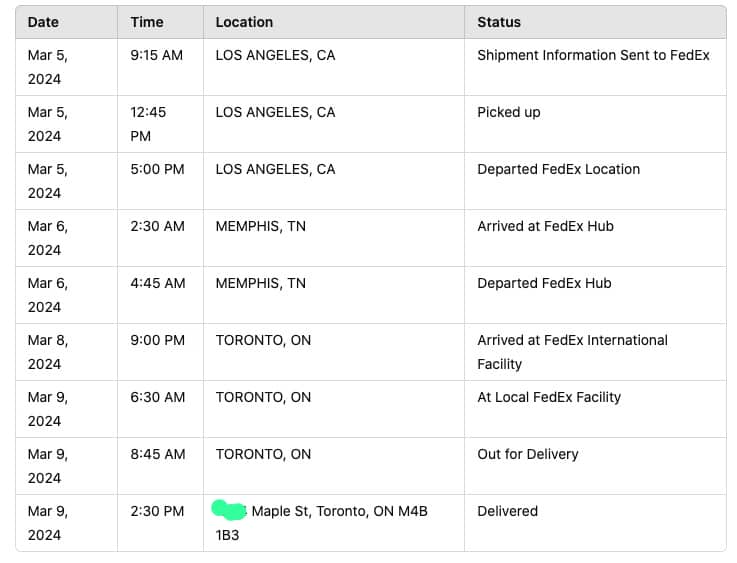Select the 9:15 AM time cell
The height and width of the screenshot is (563, 737).
point(156,56)
